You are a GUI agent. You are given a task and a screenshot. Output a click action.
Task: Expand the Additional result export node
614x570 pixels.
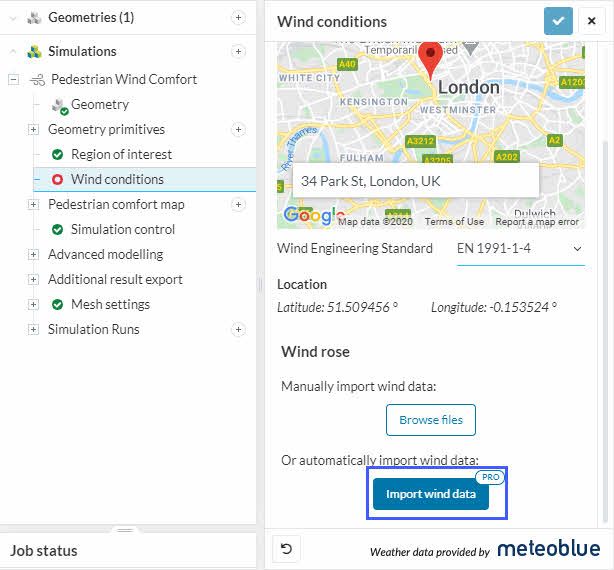tap(33, 279)
